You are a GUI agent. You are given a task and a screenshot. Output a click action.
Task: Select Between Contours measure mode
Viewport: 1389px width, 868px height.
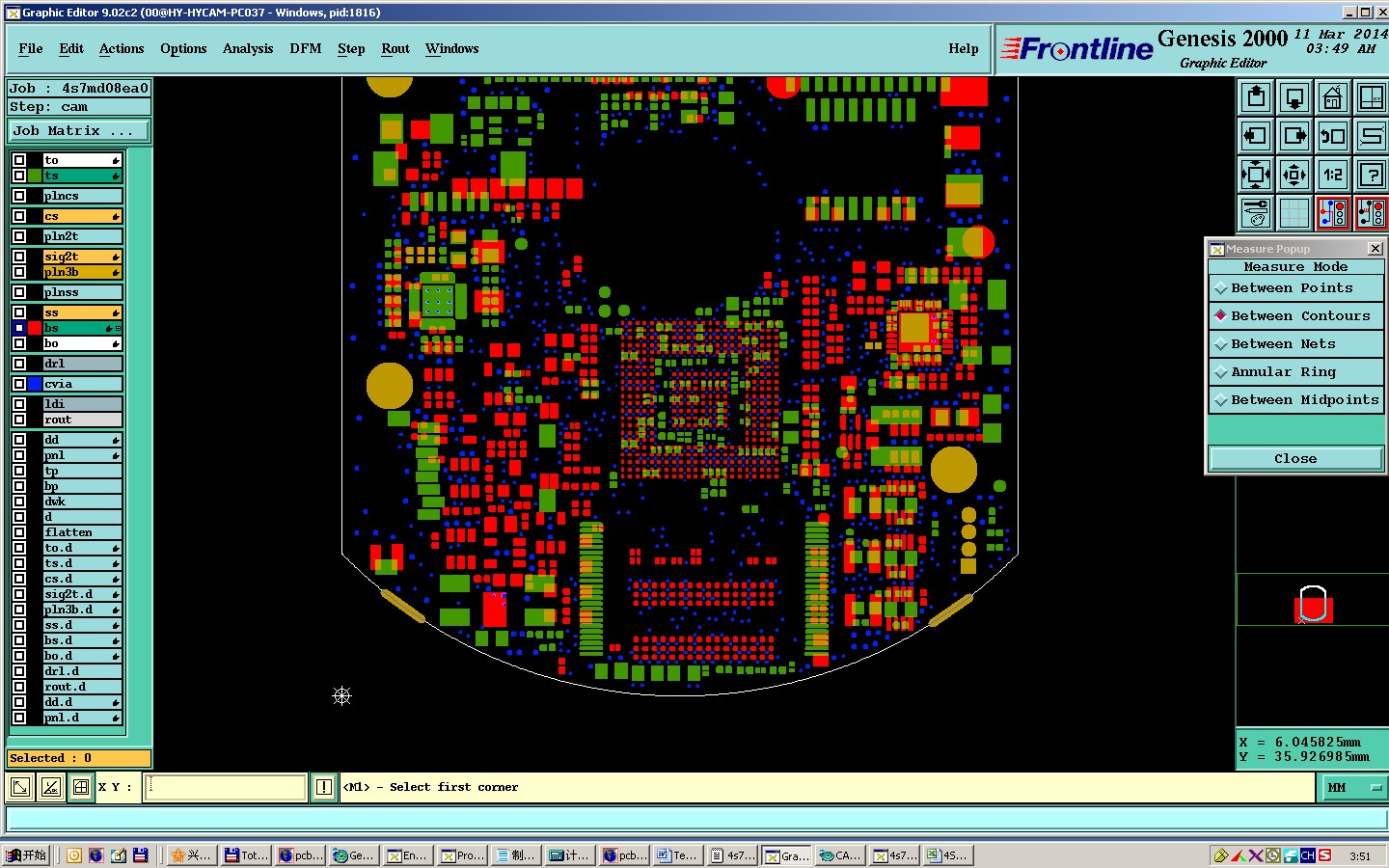tap(1295, 316)
